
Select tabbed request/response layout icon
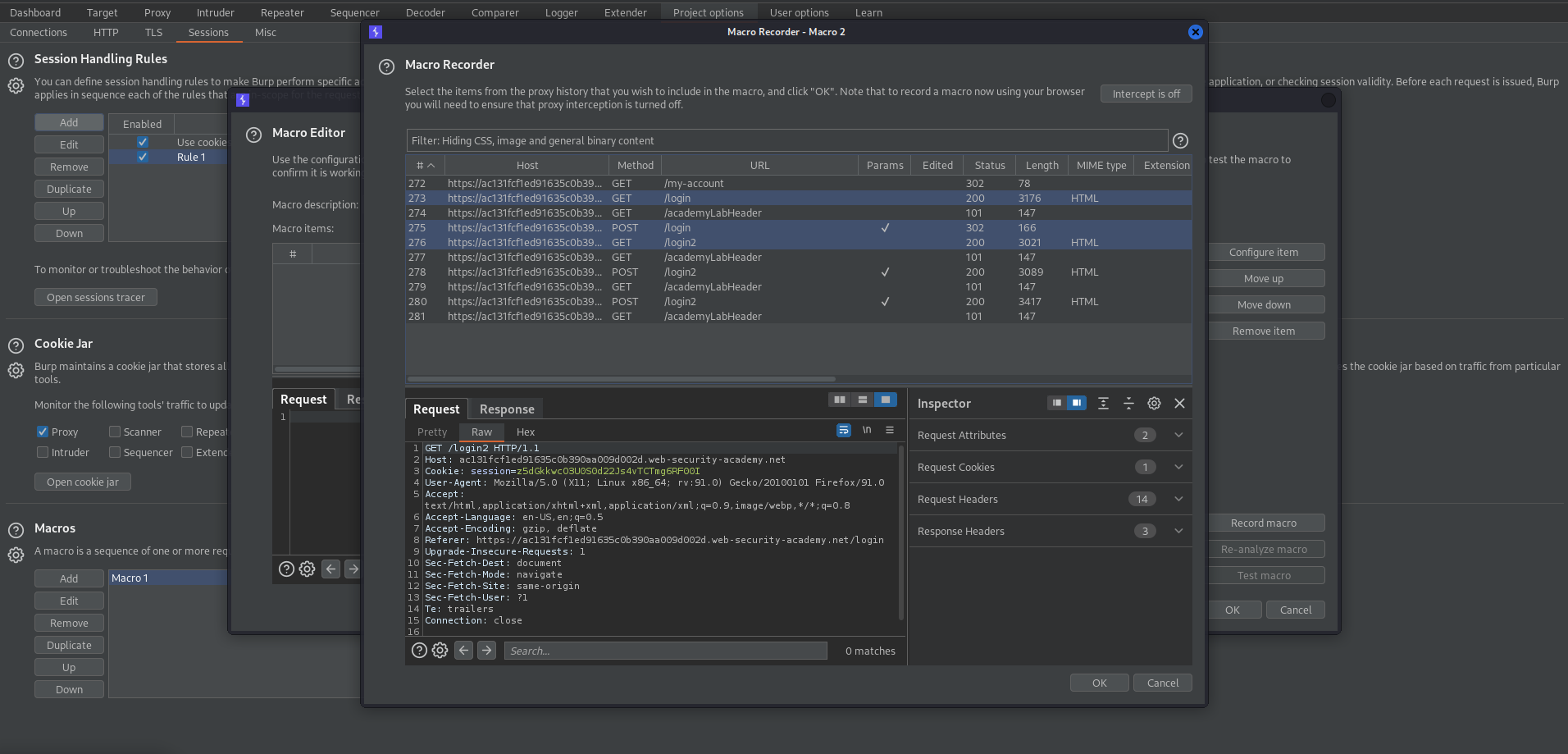[885, 400]
